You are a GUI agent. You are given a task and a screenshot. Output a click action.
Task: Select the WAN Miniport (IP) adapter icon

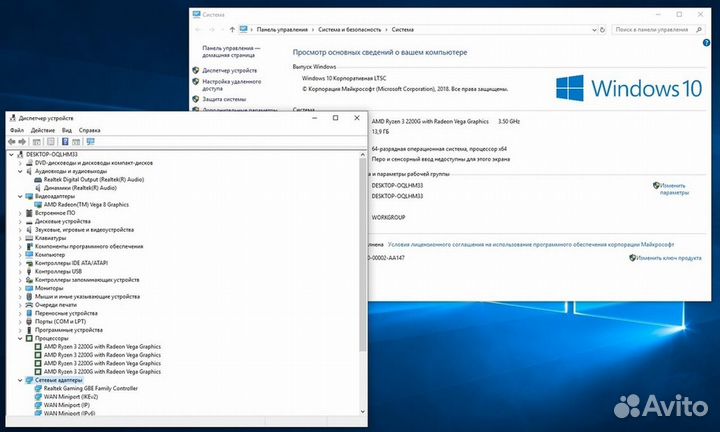38,405
